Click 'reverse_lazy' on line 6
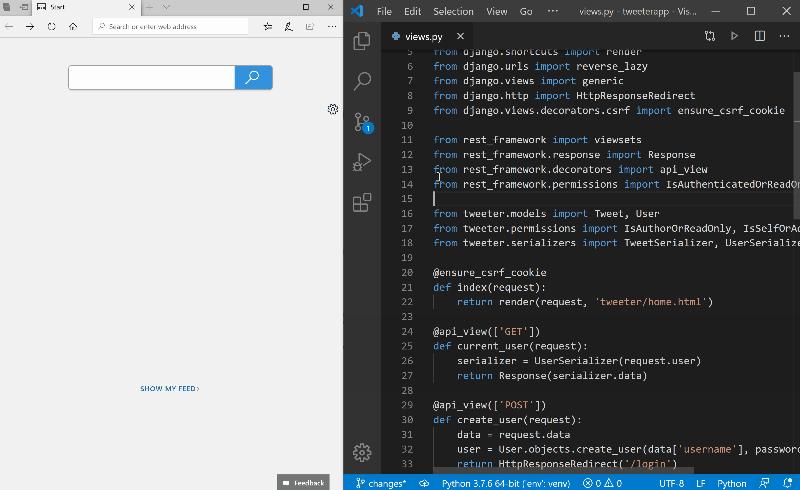Image resolution: width=800 pixels, height=490 pixels. [612, 66]
